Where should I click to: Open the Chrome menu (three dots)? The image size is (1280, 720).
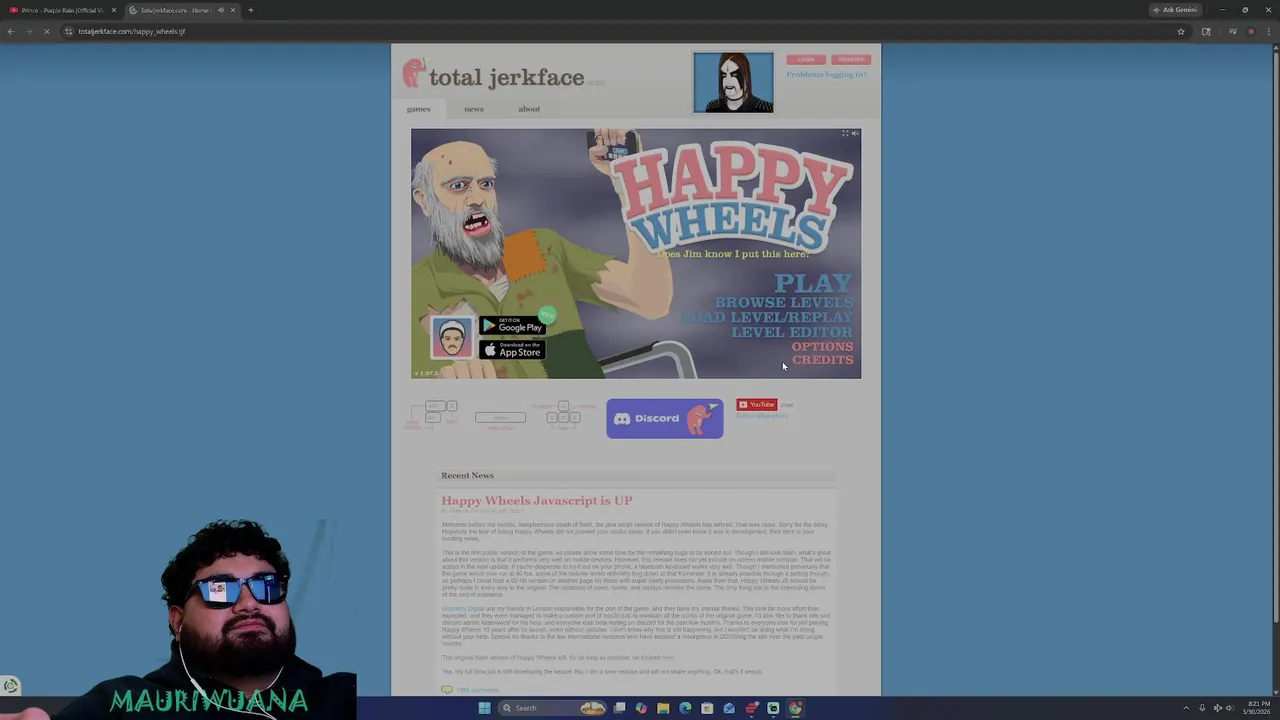[x=1270, y=31]
